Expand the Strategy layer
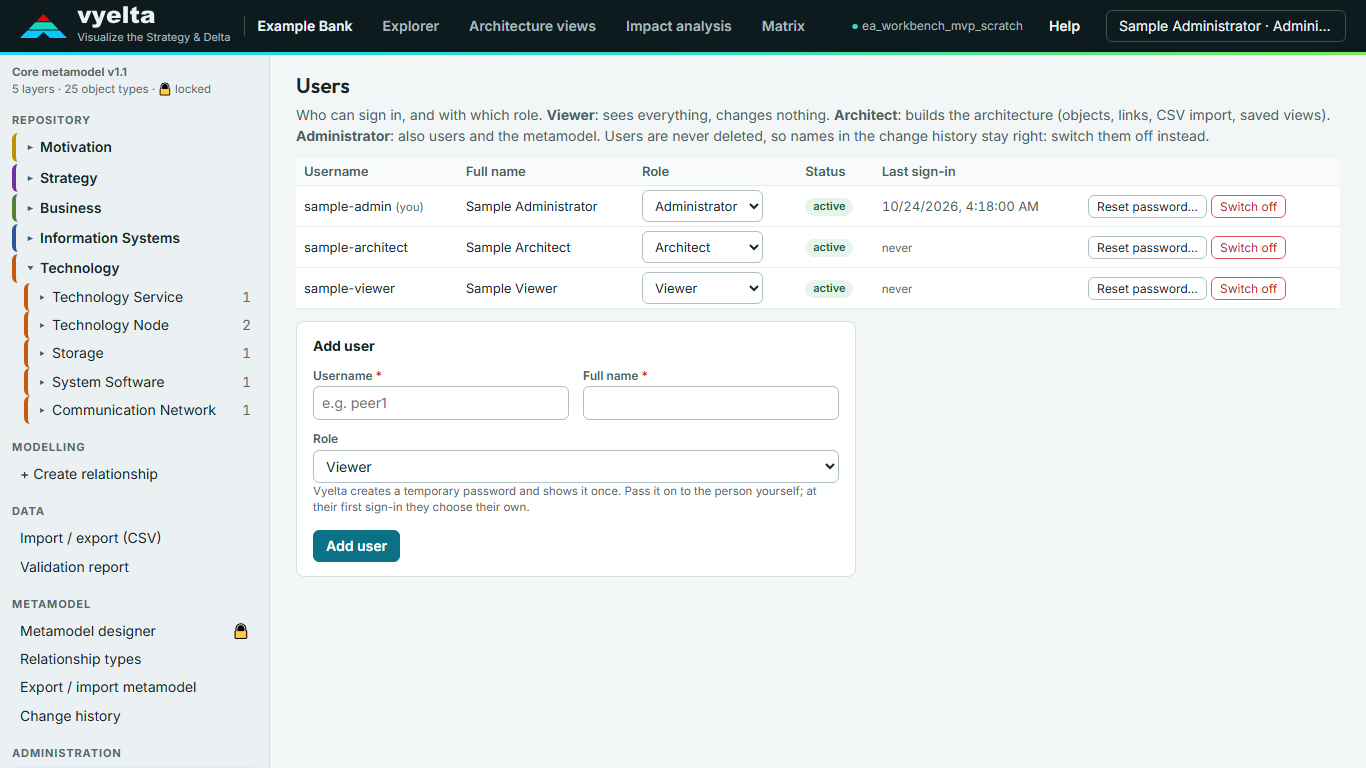 pos(30,178)
